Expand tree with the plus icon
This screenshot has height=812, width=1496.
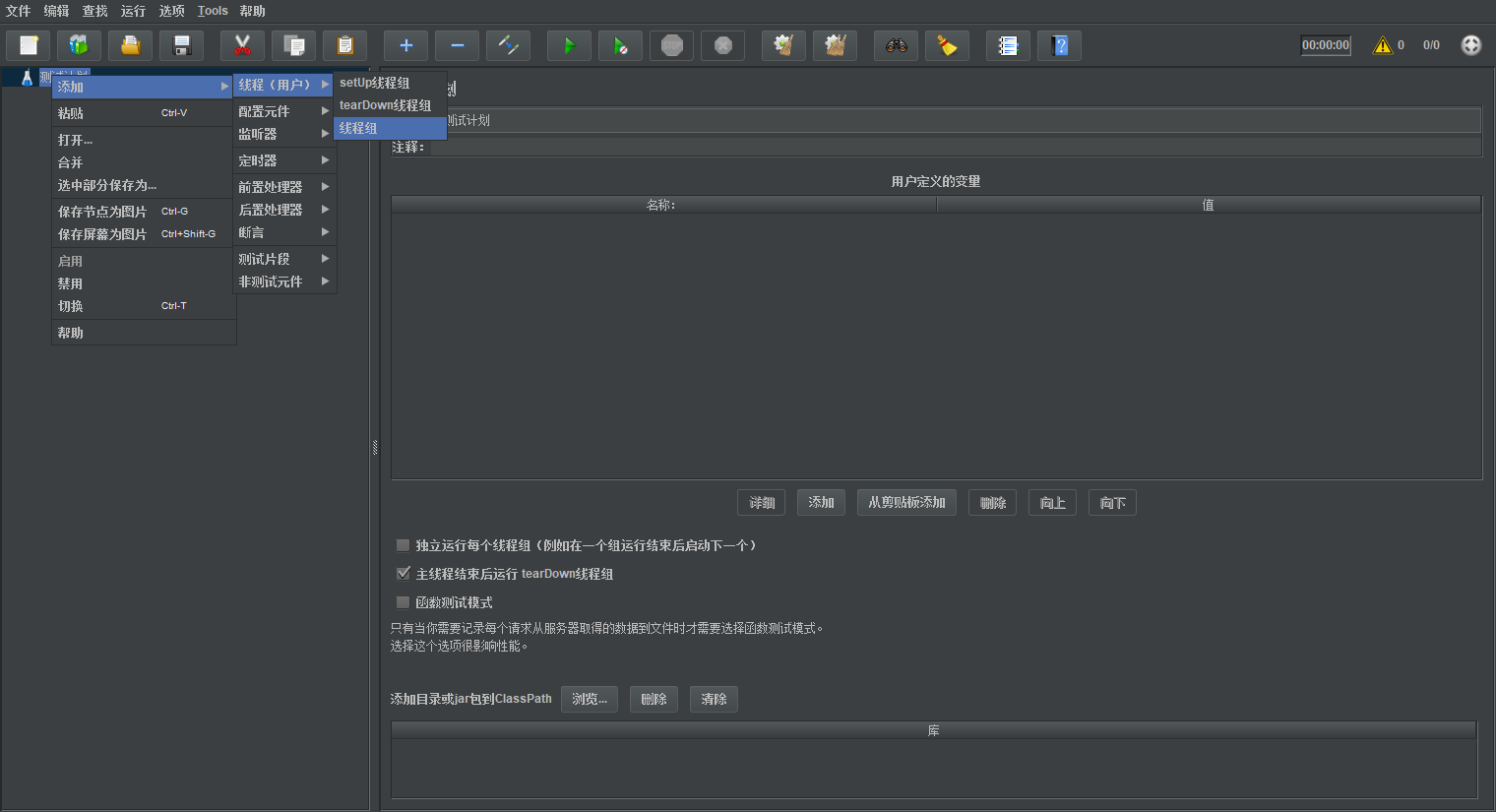click(405, 45)
